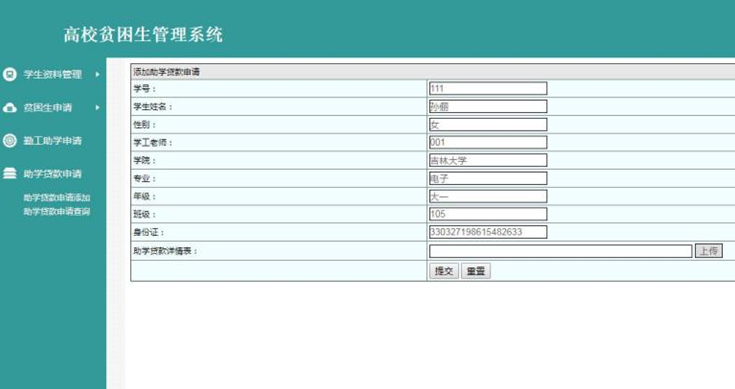Focus the 身份证 input field

(x=488, y=232)
